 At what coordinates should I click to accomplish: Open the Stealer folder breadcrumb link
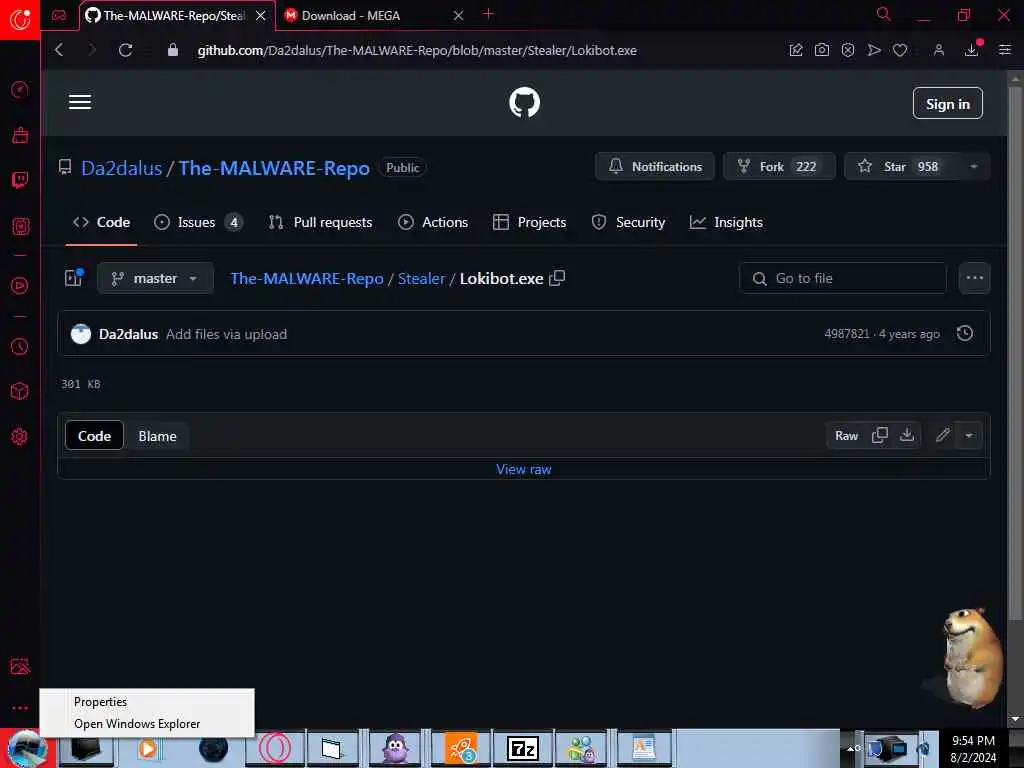(421, 278)
